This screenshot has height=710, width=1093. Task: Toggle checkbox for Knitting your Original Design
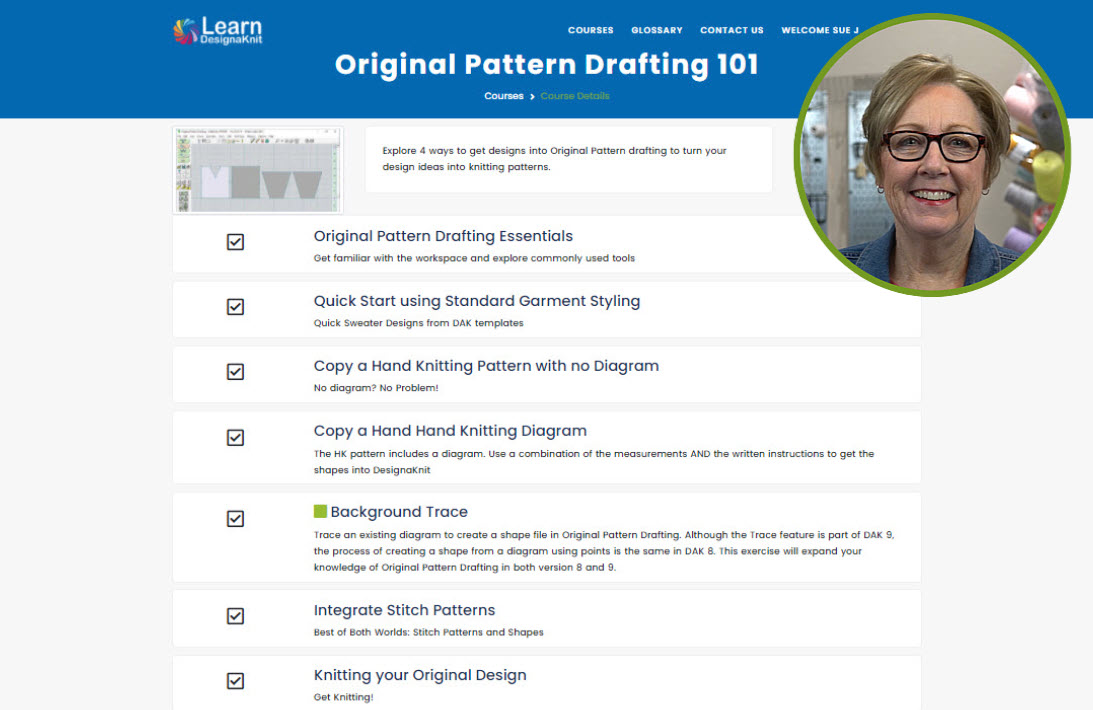236,681
